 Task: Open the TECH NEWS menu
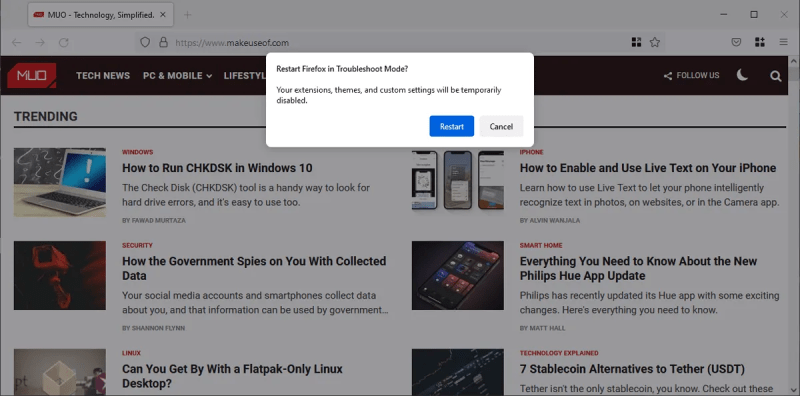pos(103,76)
